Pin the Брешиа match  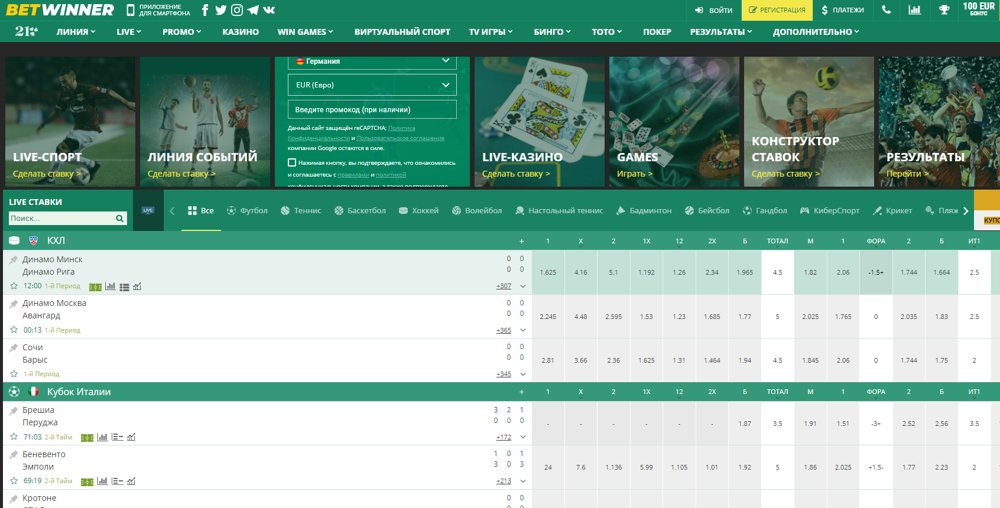tap(13, 411)
